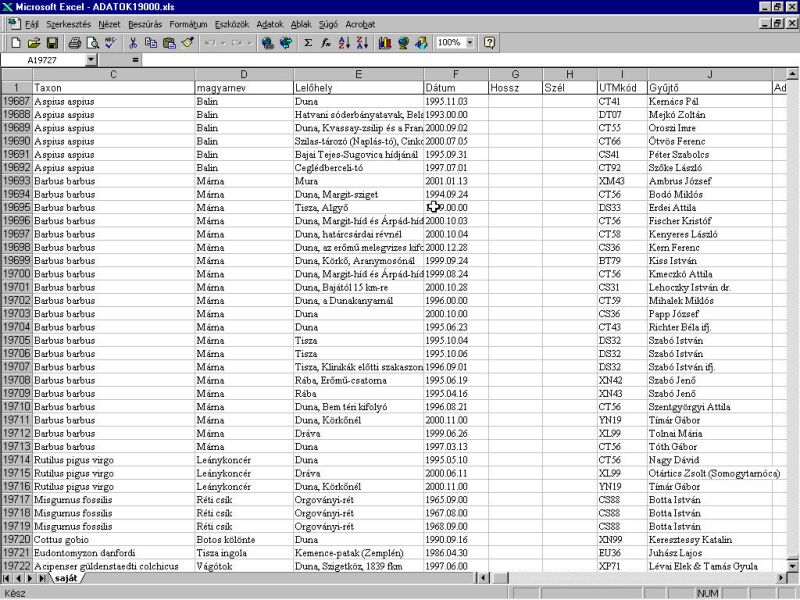800x600 pixels.
Task: Click the cell reading Kemence-patak (Zemplén)
Action: [359, 553]
